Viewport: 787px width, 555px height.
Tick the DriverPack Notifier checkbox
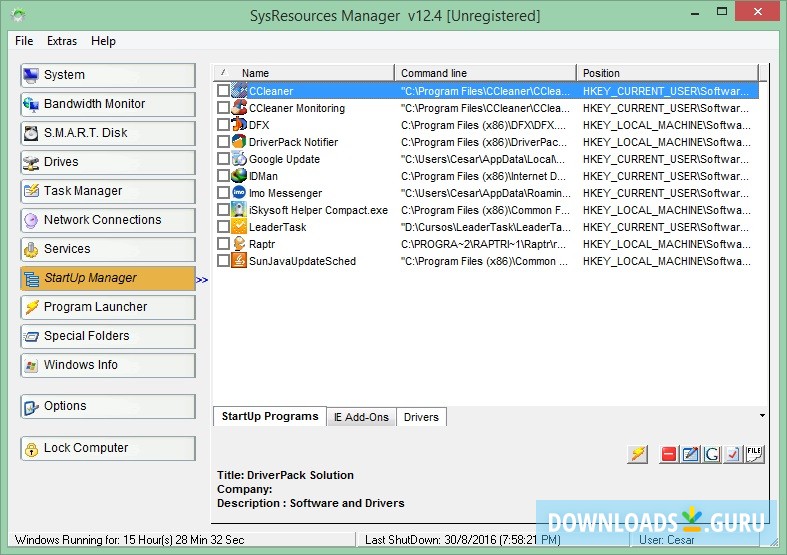tap(223, 142)
